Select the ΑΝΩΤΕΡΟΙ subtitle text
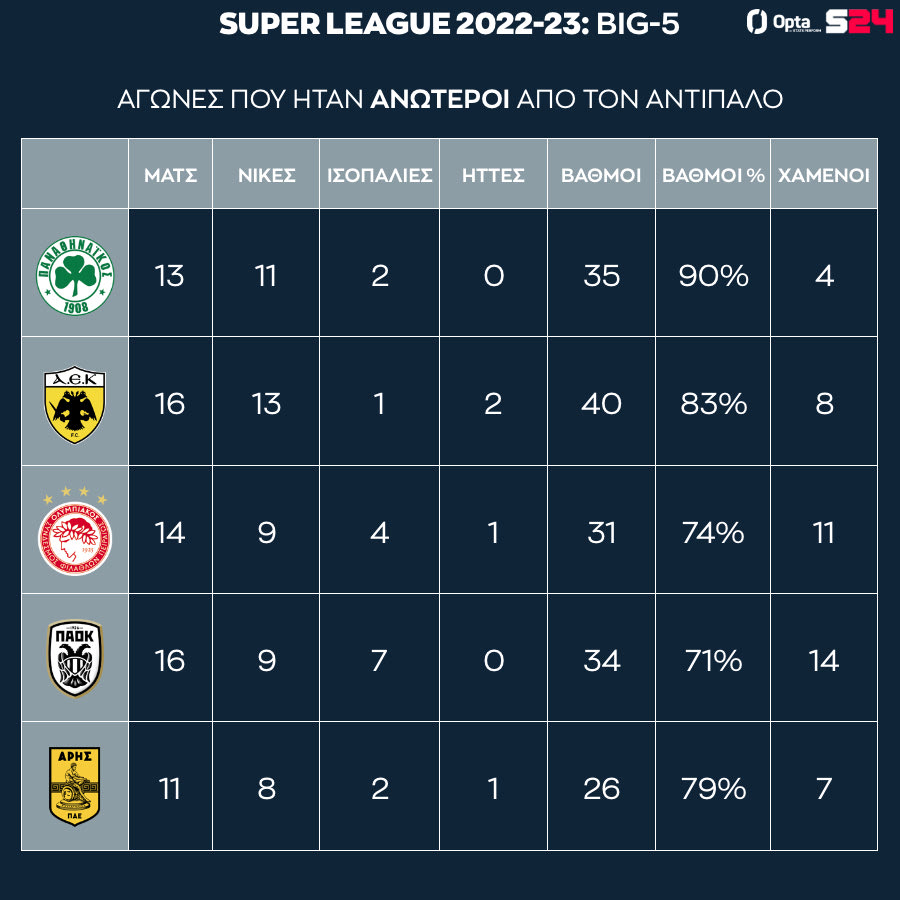The image size is (900, 900). [x=441, y=99]
